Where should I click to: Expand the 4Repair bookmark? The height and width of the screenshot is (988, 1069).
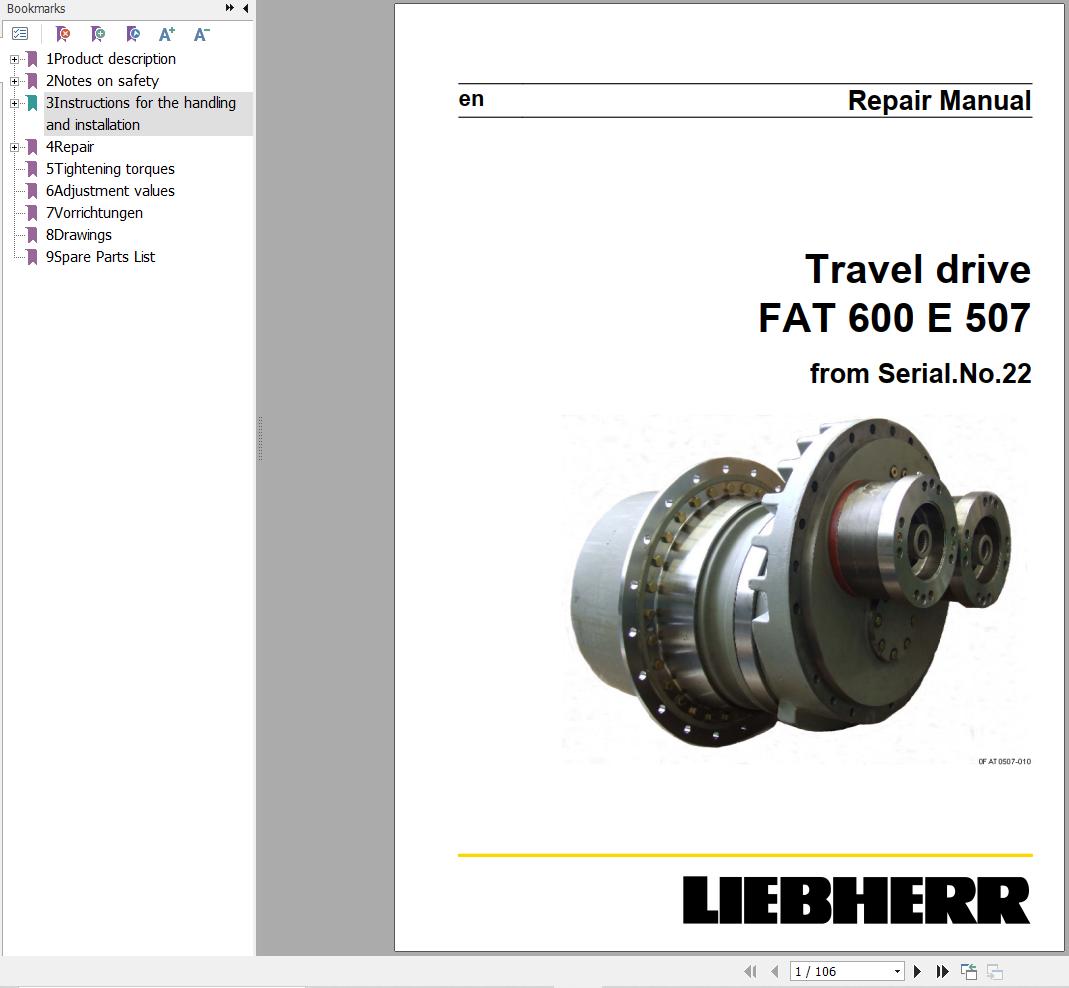coord(14,147)
